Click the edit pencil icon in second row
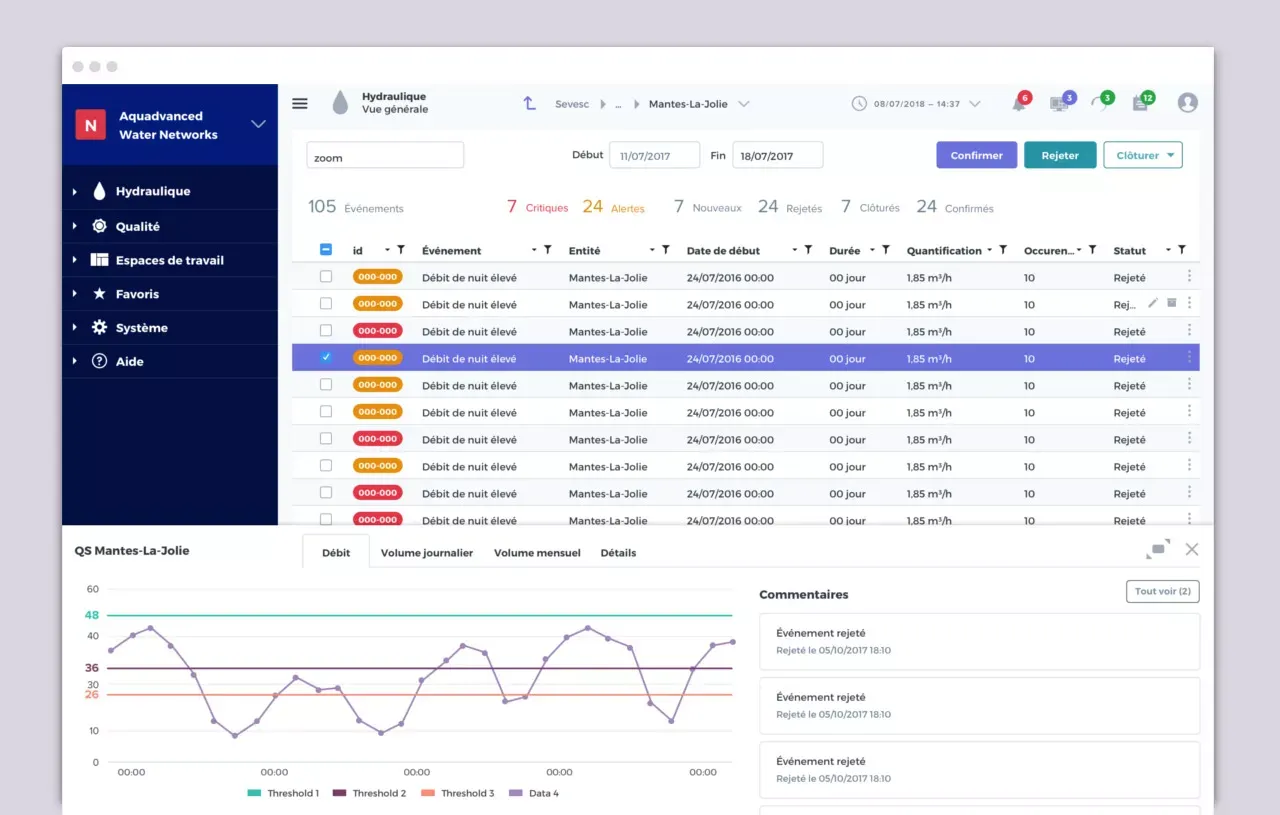Image resolution: width=1280 pixels, height=815 pixels. coord(1153,303)
